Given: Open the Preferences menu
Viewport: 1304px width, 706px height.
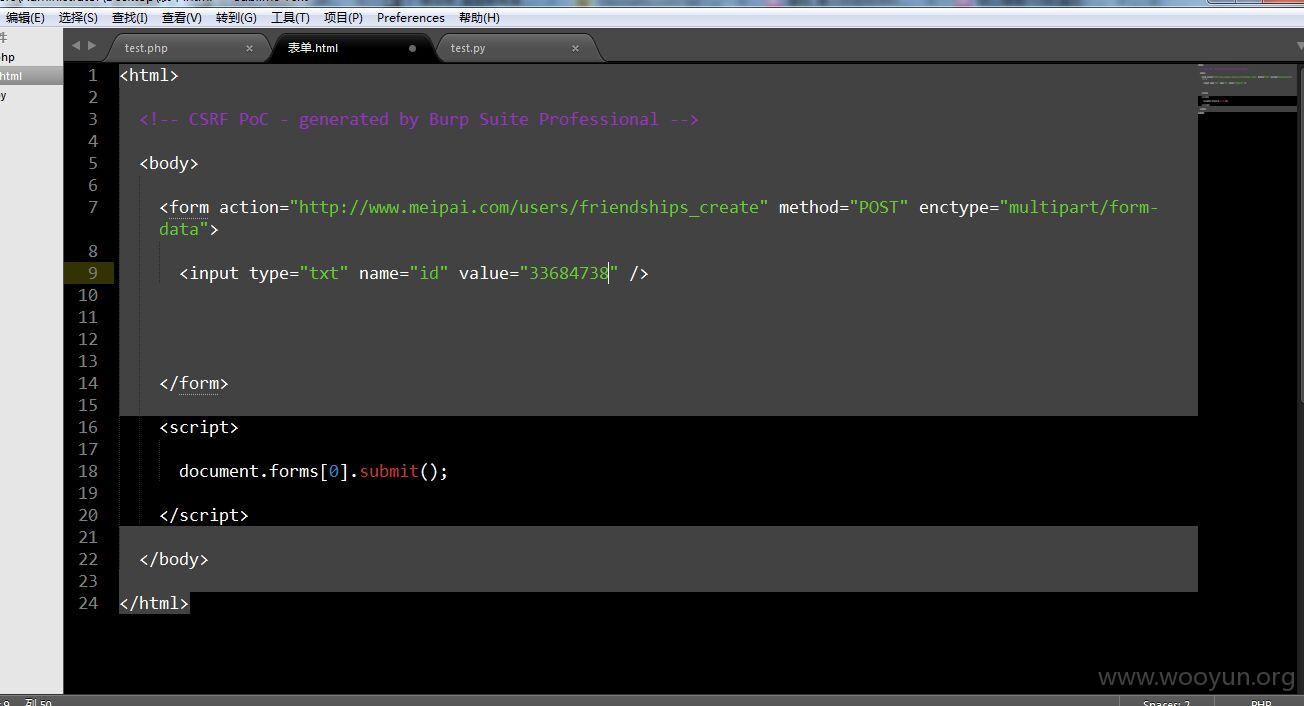Looking at the screenshot, I should 410,18.
